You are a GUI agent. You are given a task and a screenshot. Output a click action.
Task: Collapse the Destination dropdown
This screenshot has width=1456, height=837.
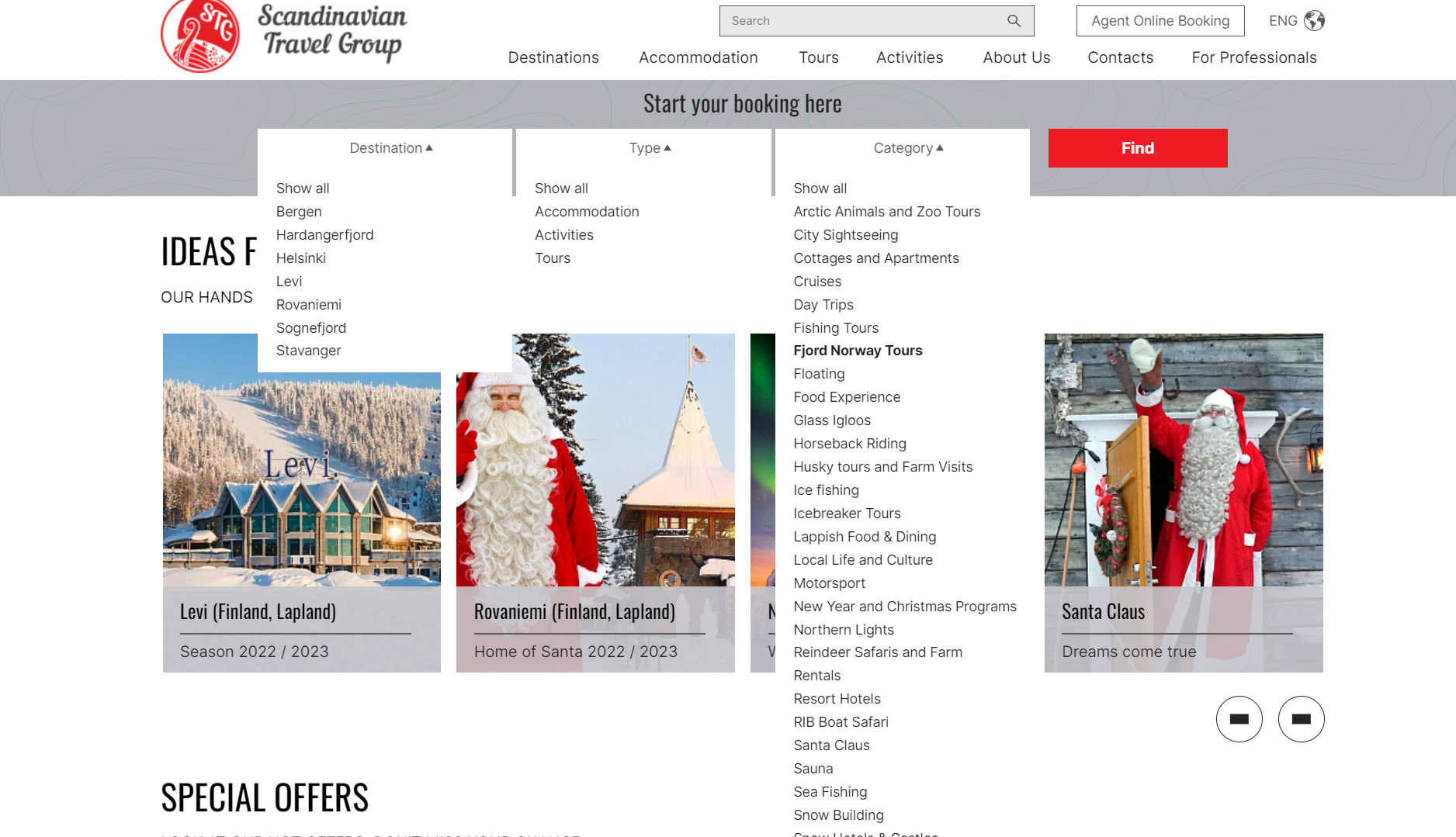tap(390, 148)
